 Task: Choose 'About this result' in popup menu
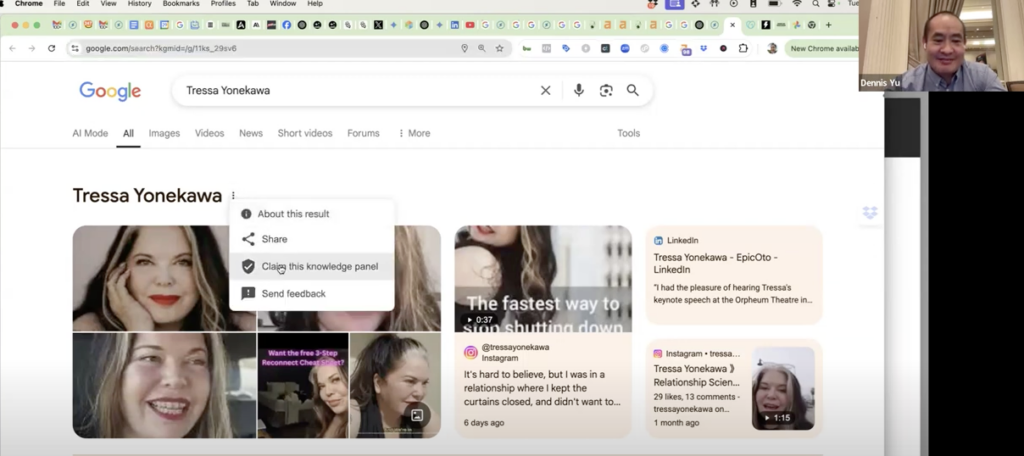click(312, 214)
